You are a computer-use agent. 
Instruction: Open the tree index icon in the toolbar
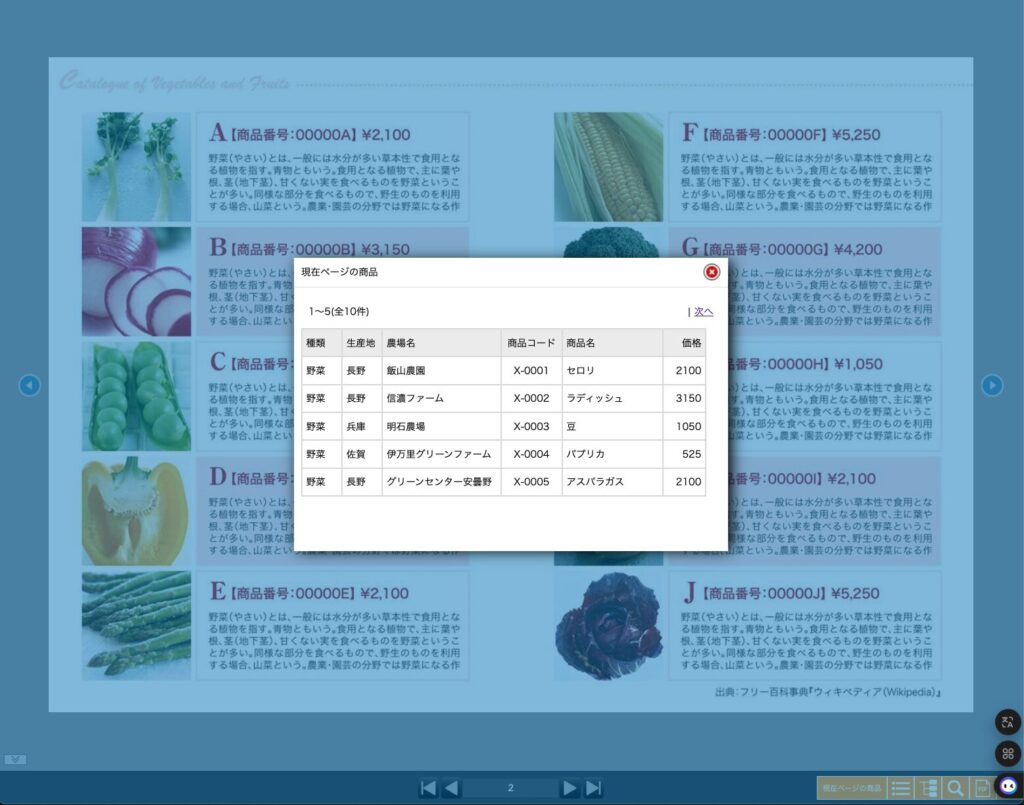coord(928,788)
